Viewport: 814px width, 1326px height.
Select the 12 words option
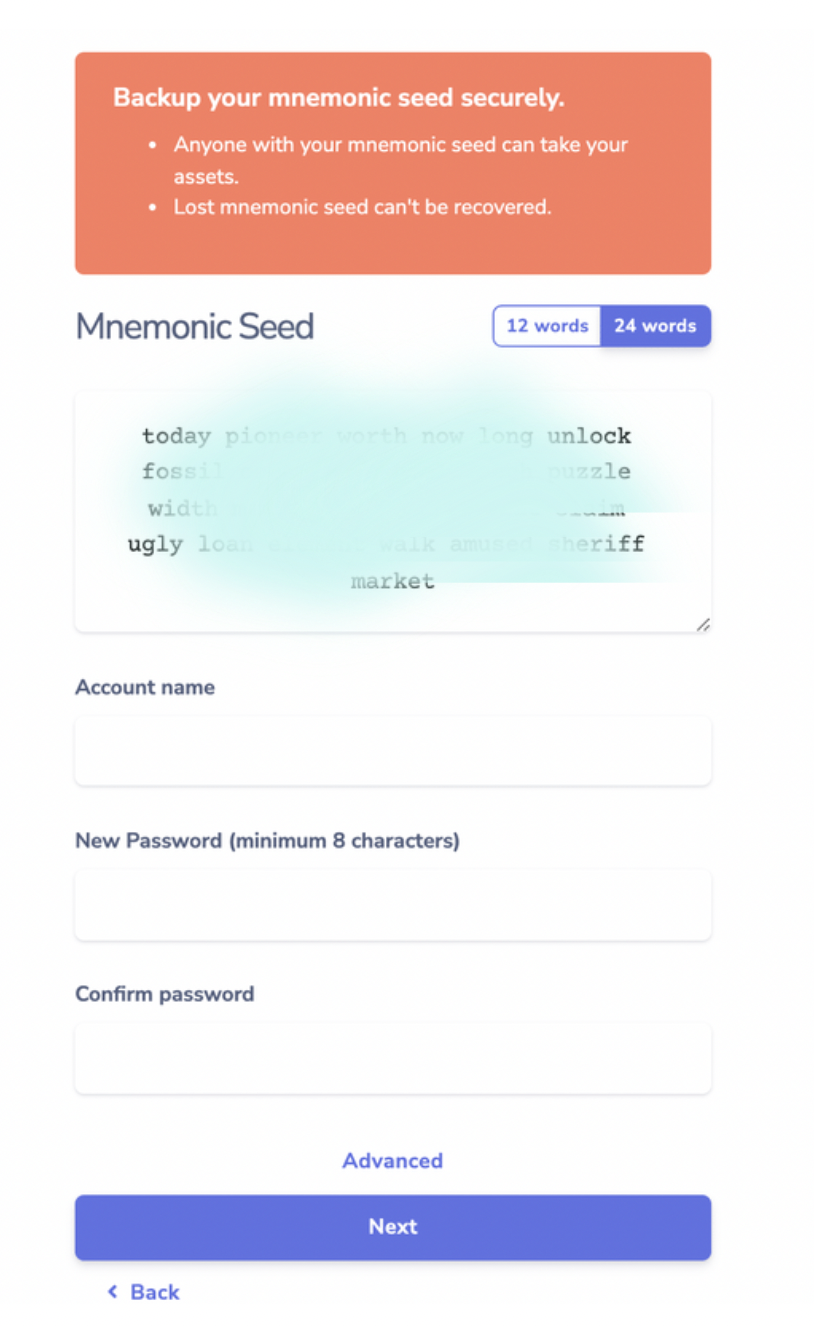547,326
